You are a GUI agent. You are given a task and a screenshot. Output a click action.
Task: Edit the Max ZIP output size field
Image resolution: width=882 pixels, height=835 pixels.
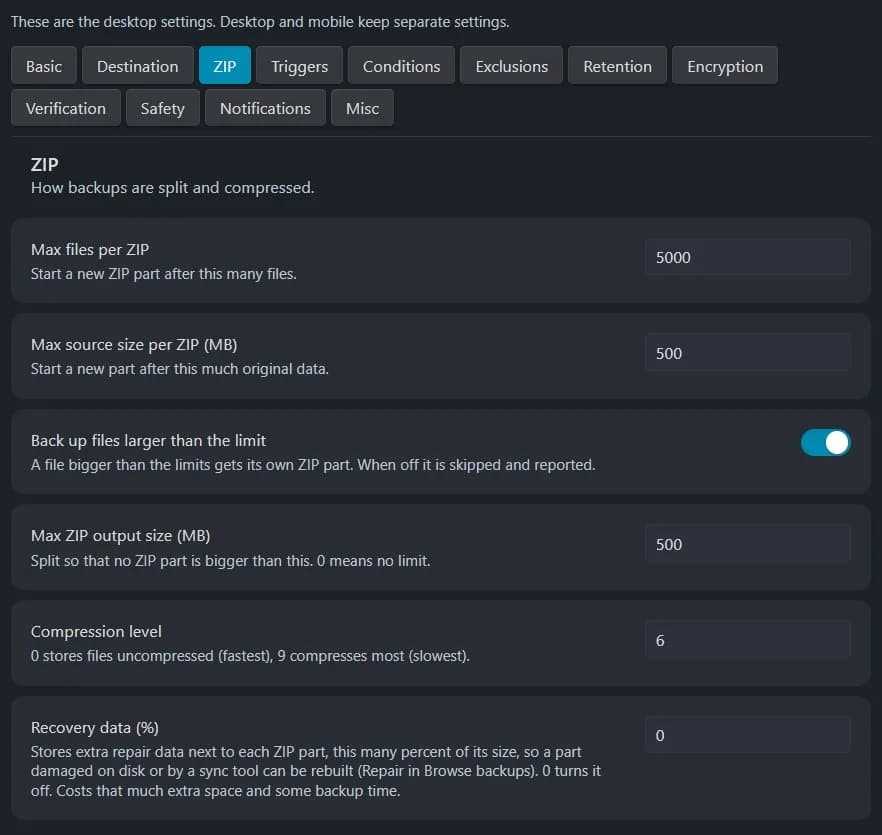[748, 544]
